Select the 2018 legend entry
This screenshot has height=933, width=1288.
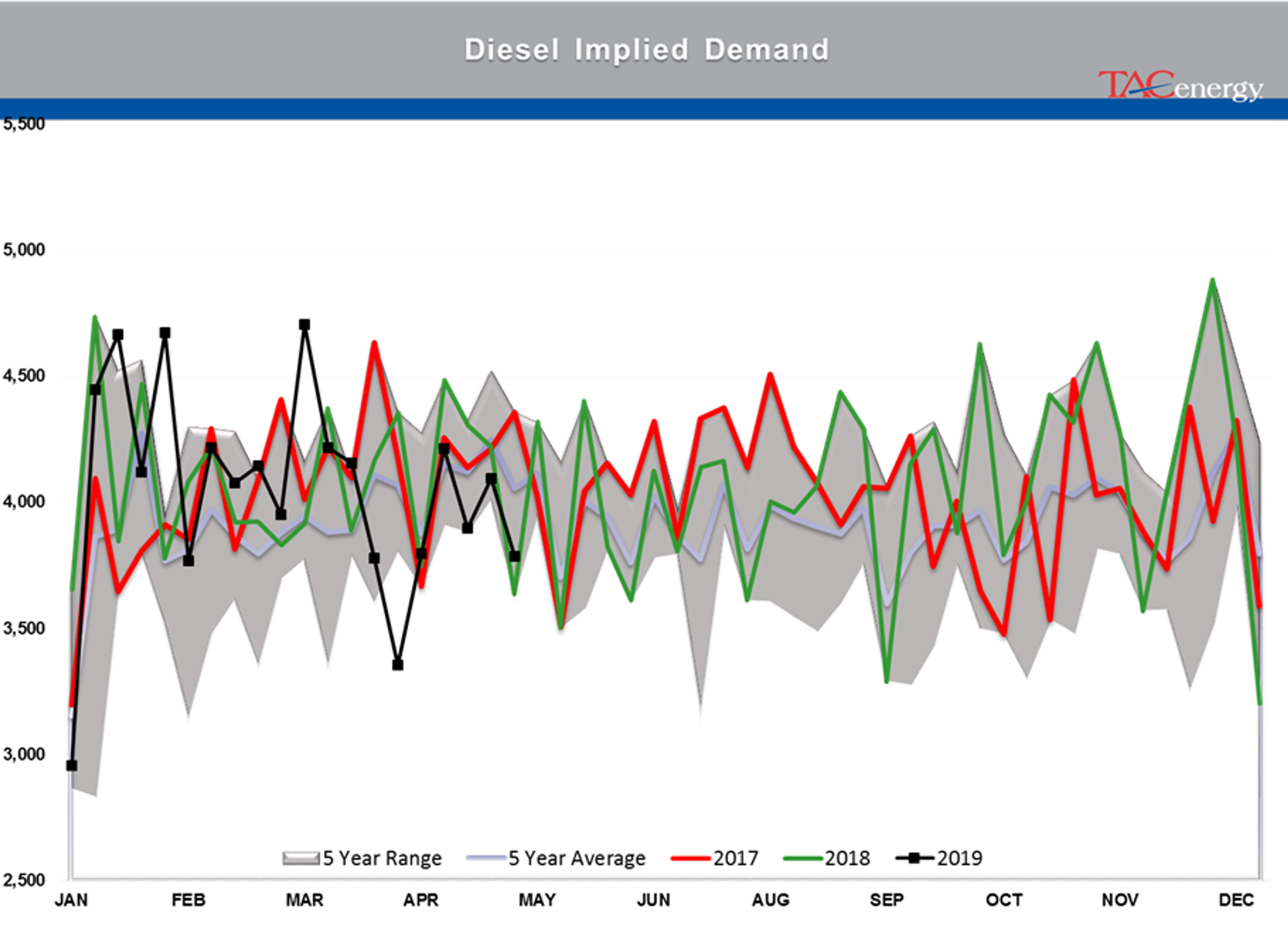pyautogui.click(x=826, y=858)
